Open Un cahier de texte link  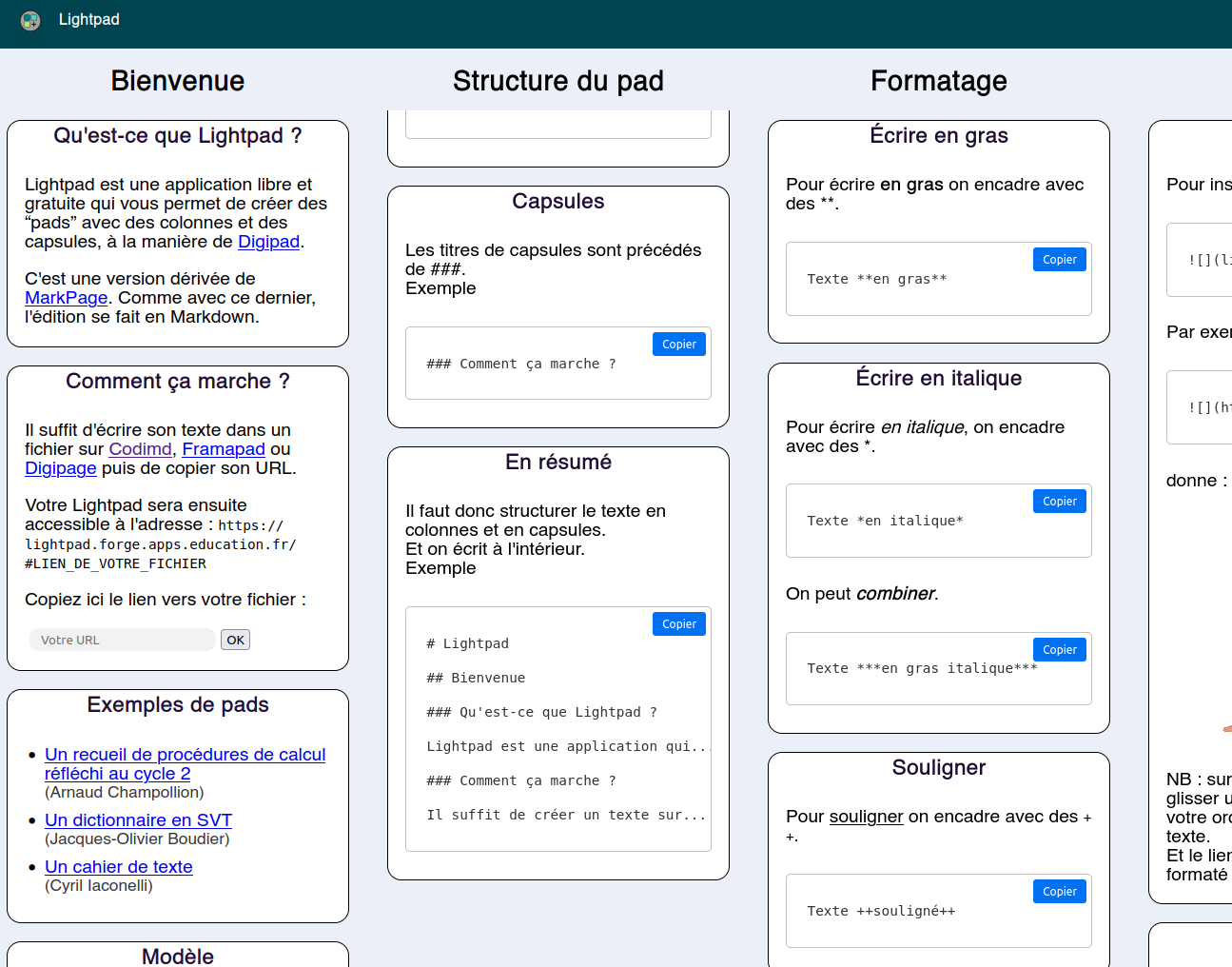coord(119,867)
